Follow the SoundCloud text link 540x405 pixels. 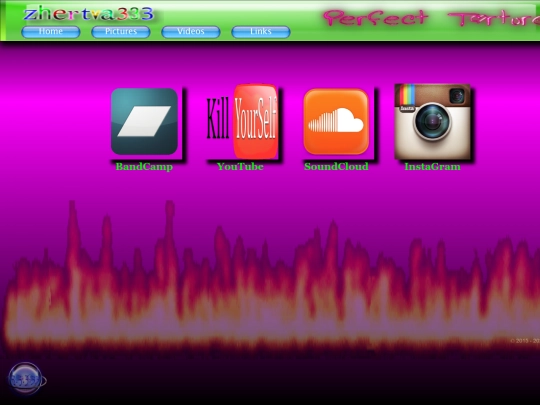(336, 167)
